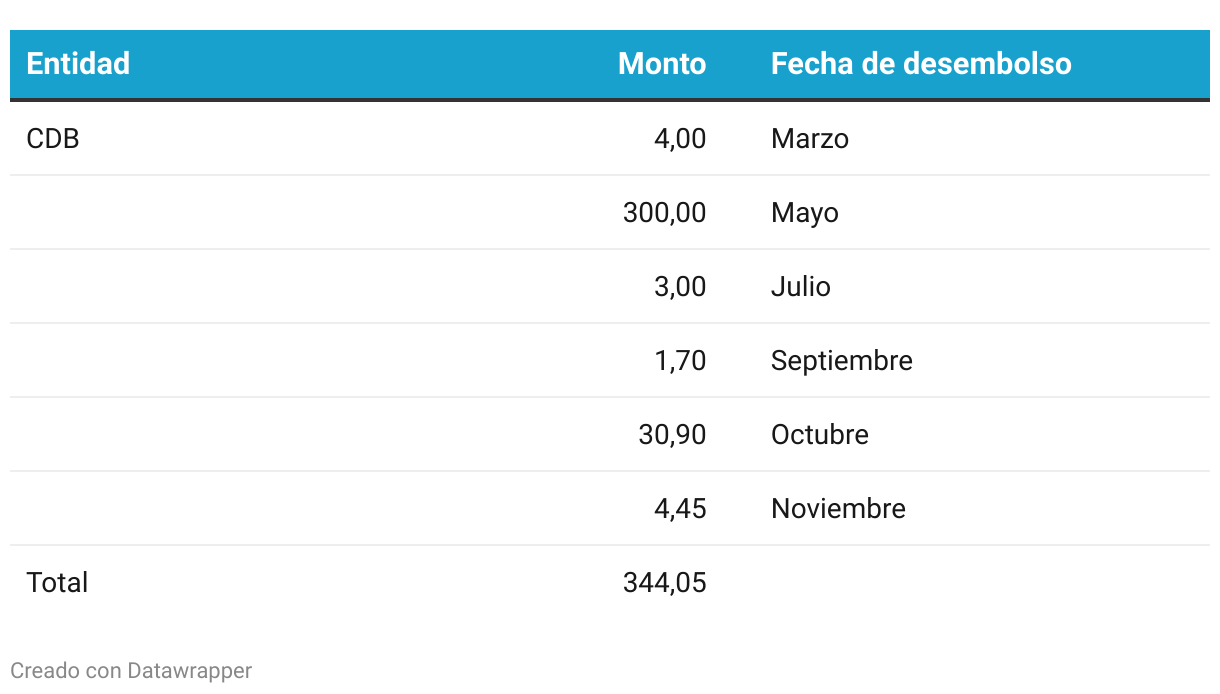Select the Mayo disbursement cell
Viewport: 1220px width, 694px height.
click(805, 212)
